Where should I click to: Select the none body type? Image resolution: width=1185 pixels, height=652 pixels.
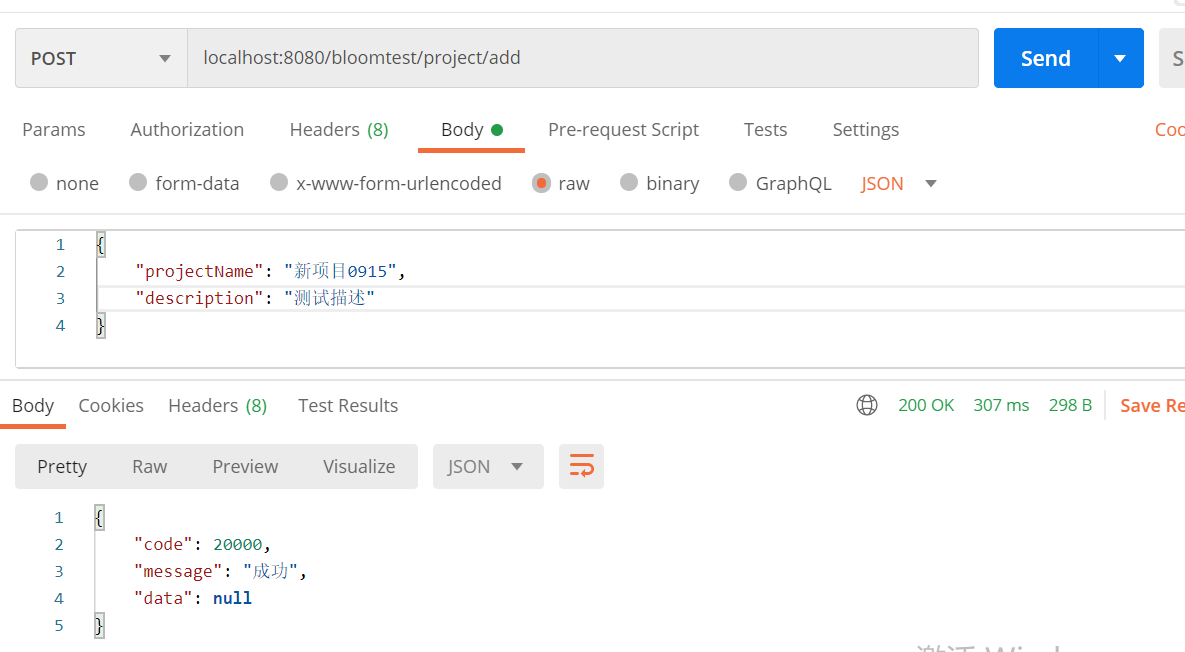39,182
